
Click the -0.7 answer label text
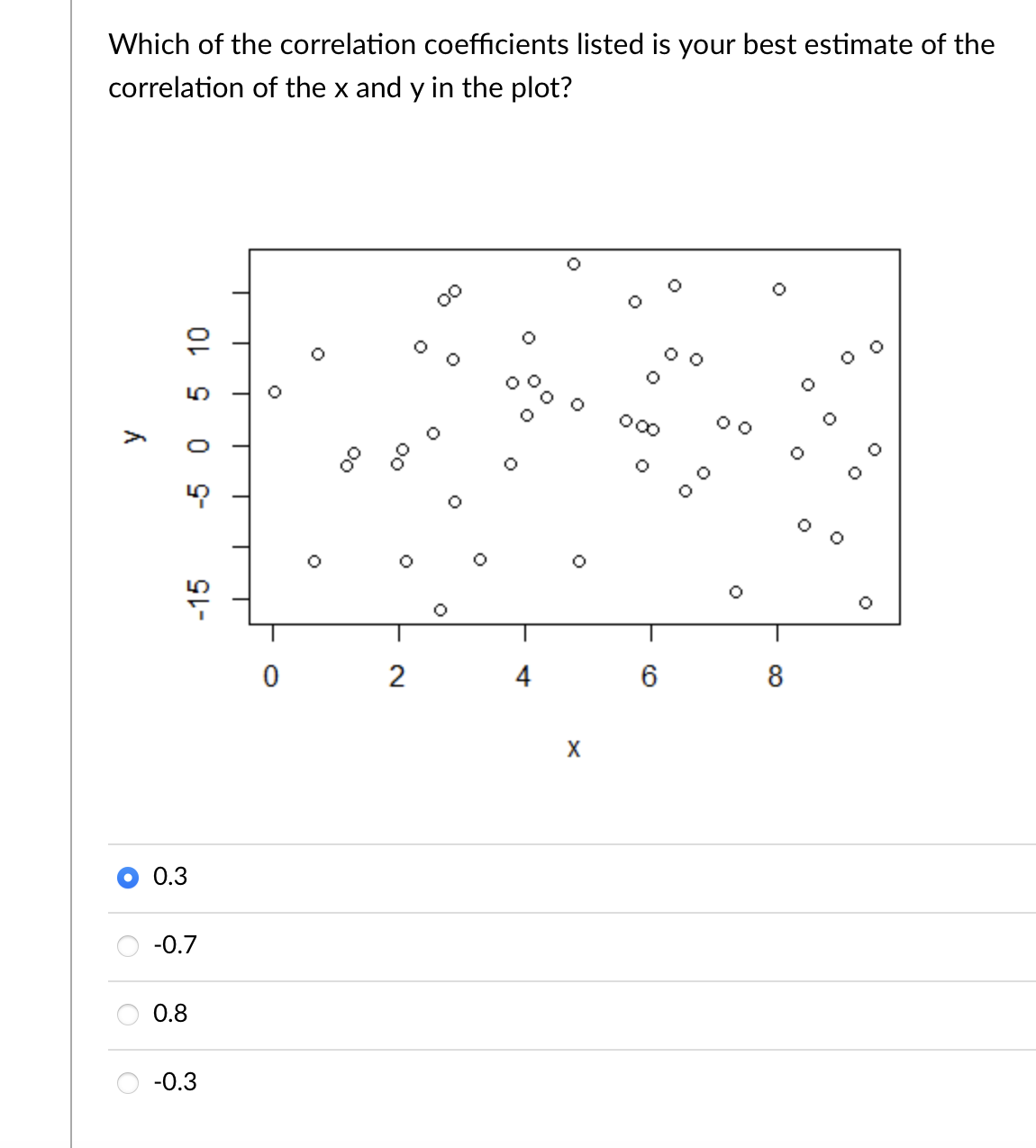(x=175, y=946)
